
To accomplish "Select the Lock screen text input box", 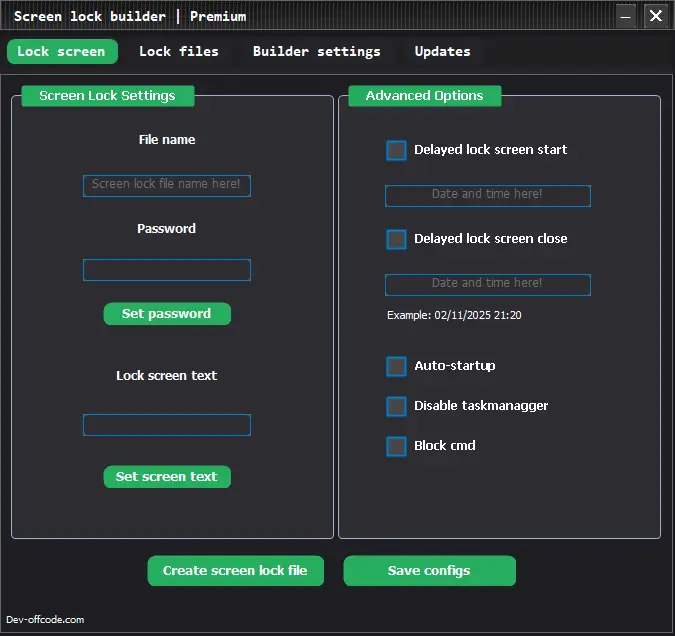I will [167, 425].
